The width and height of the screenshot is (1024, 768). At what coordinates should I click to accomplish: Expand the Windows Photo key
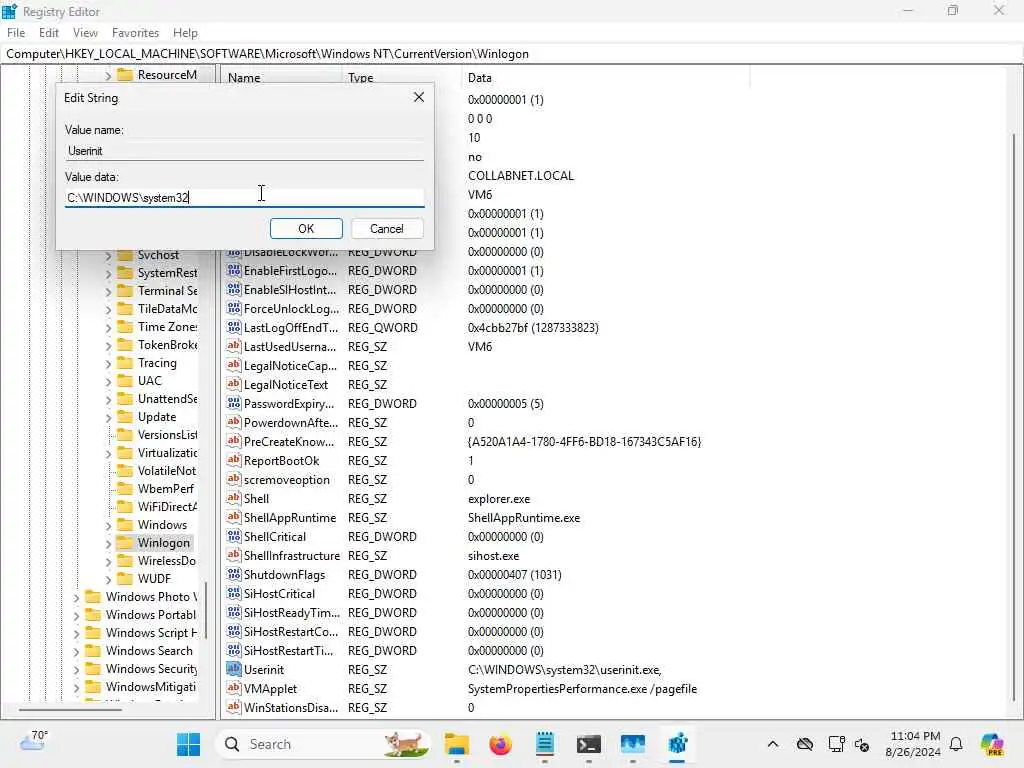(76, 598)
